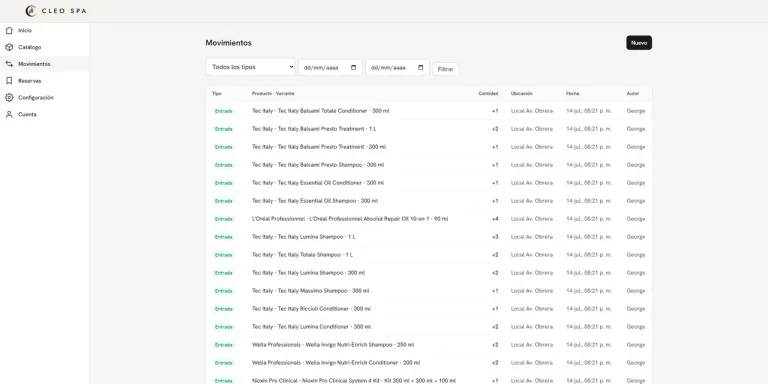Open the start date calendar picker icon
The width and height of the screenshot is (768, 384).
click(x=354, y=68)
